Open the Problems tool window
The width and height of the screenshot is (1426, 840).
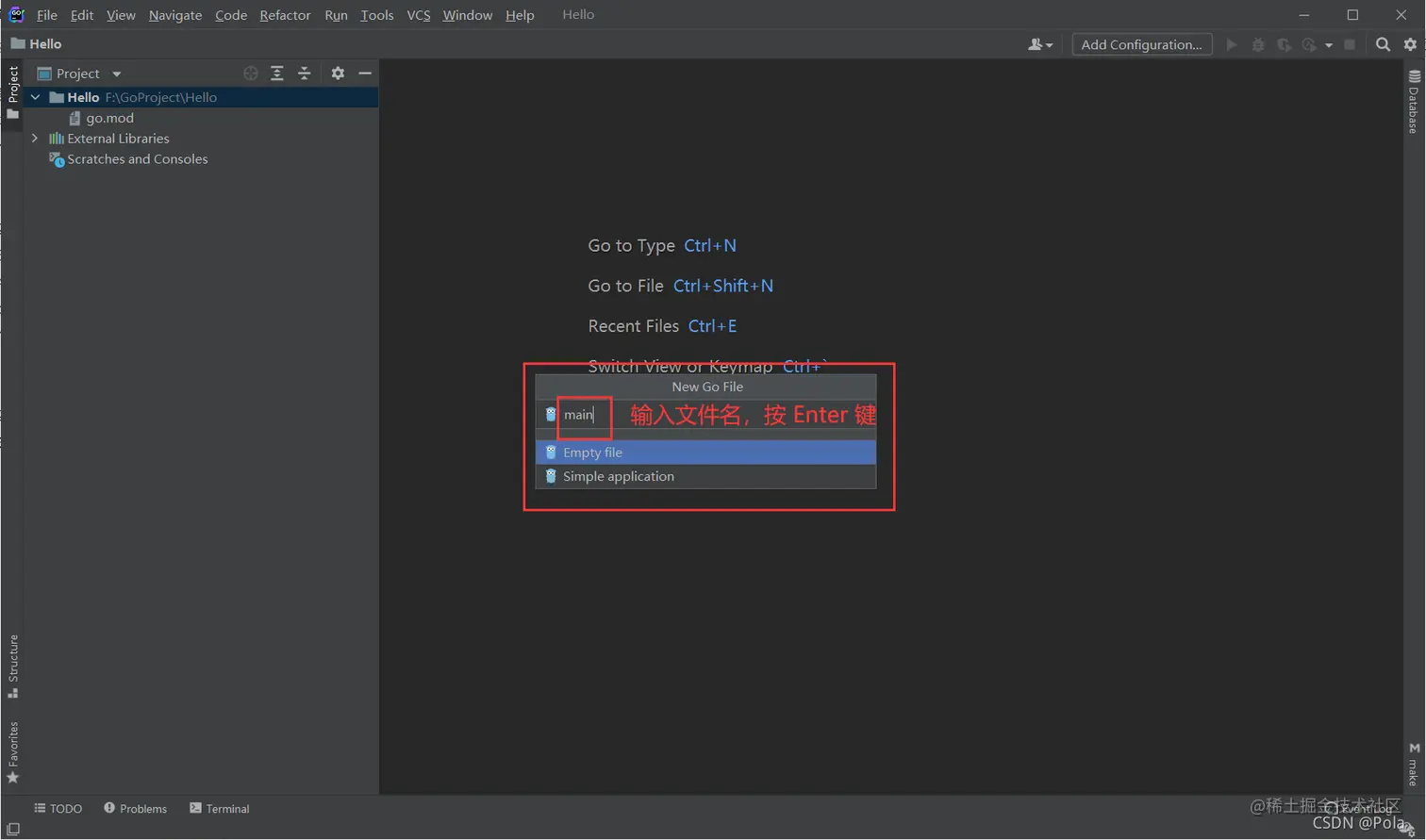[x=136, y=809]
